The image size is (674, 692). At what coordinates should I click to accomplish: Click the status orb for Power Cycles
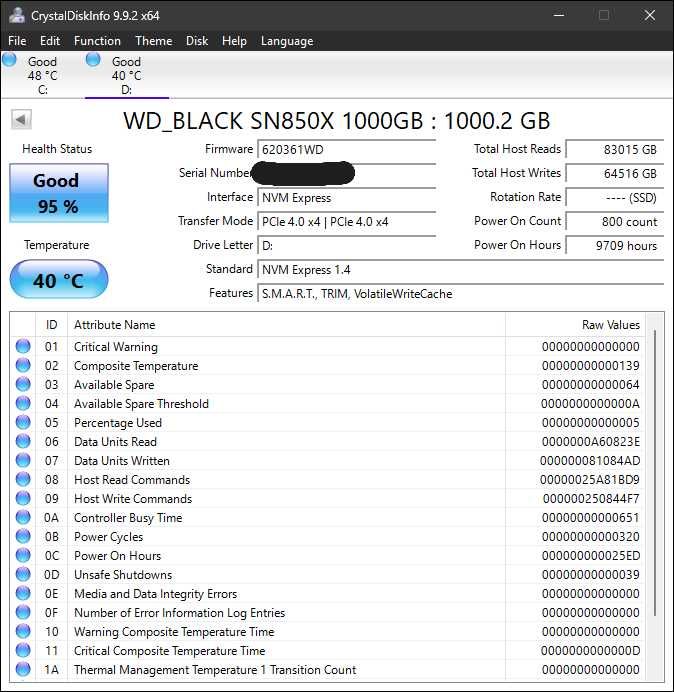23,536
